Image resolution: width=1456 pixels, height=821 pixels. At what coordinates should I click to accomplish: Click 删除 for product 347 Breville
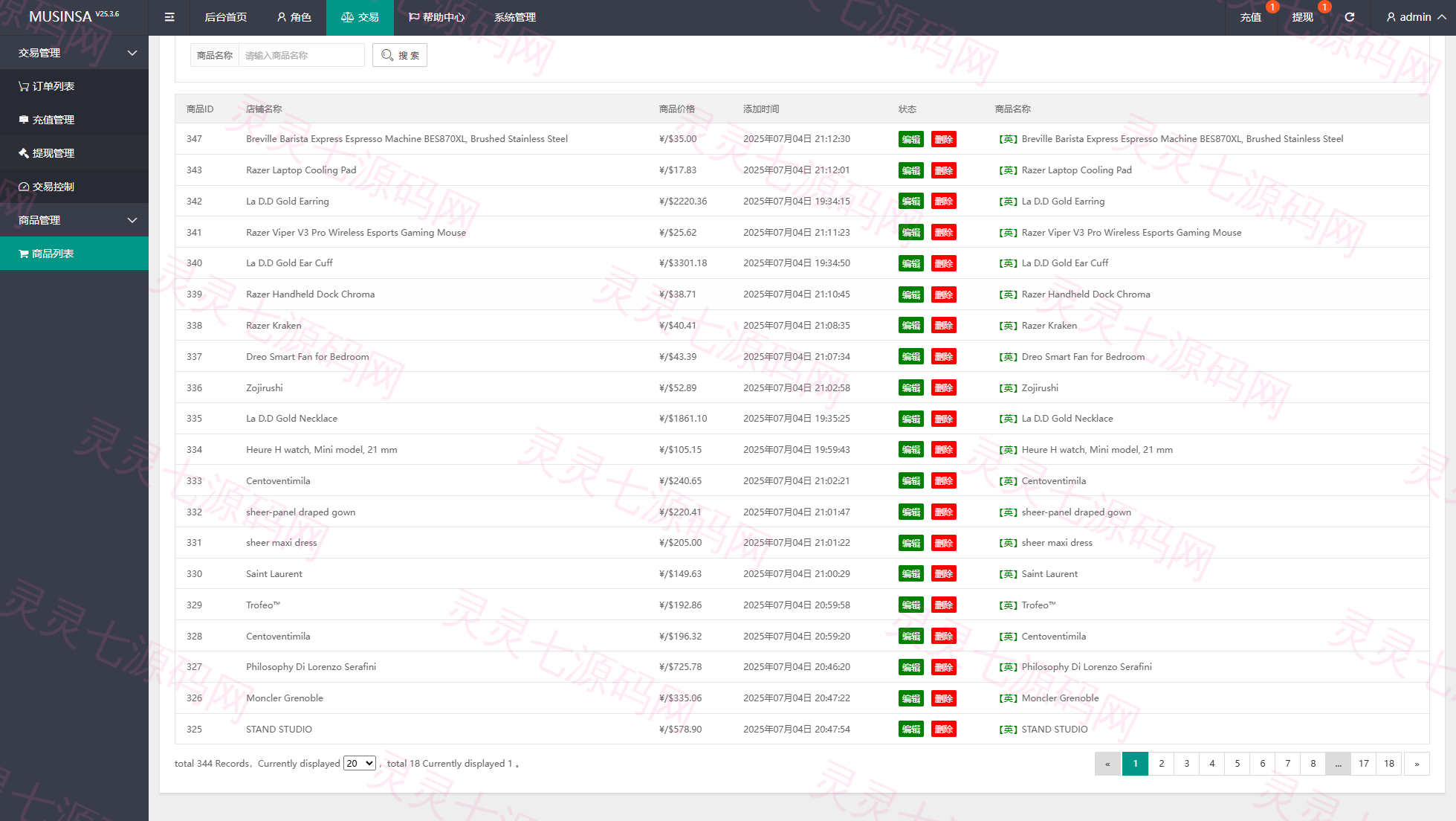coord(944,139)
